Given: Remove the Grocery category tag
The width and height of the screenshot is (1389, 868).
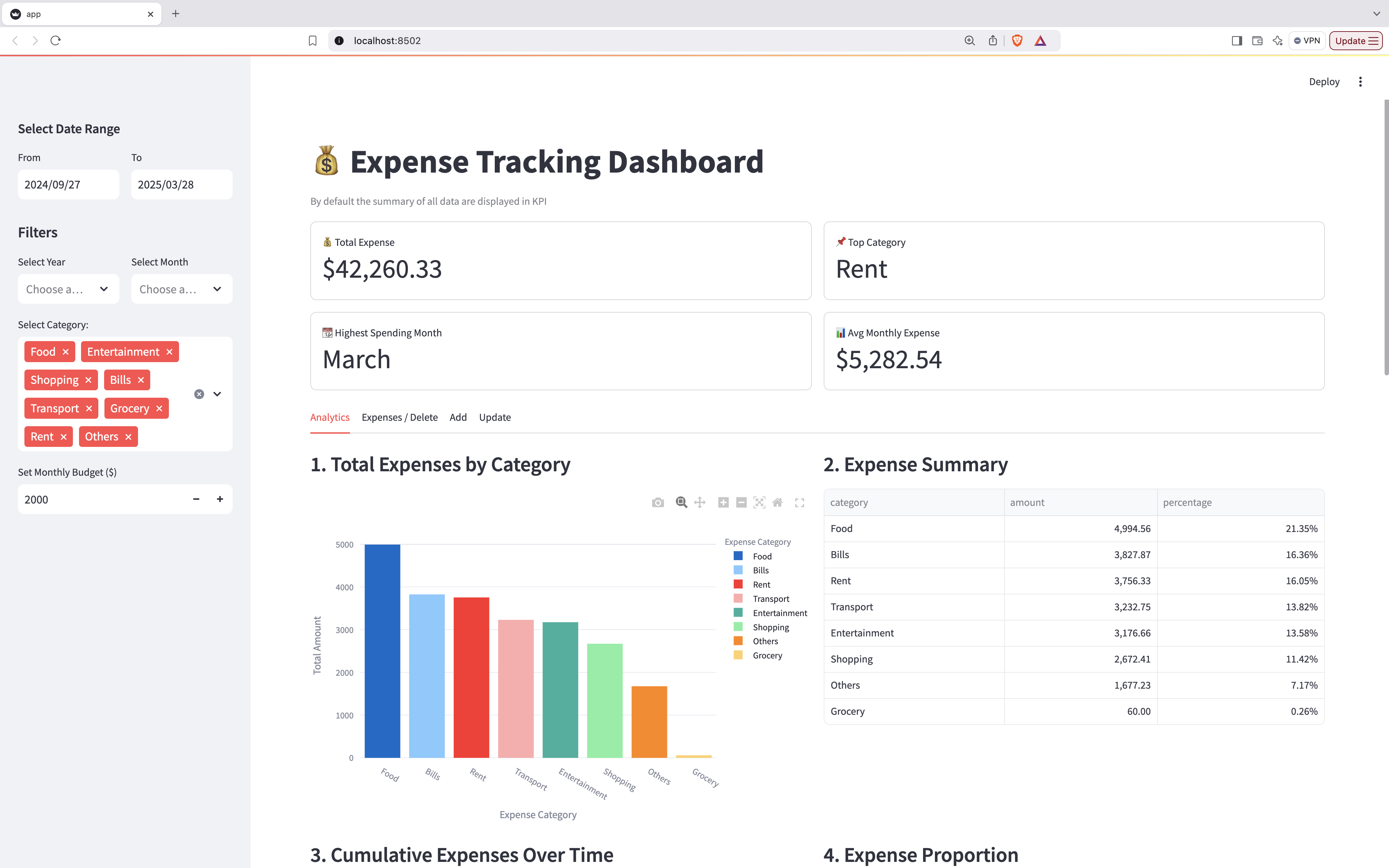Looking at the screenshot, I should (x=159, y=408).
